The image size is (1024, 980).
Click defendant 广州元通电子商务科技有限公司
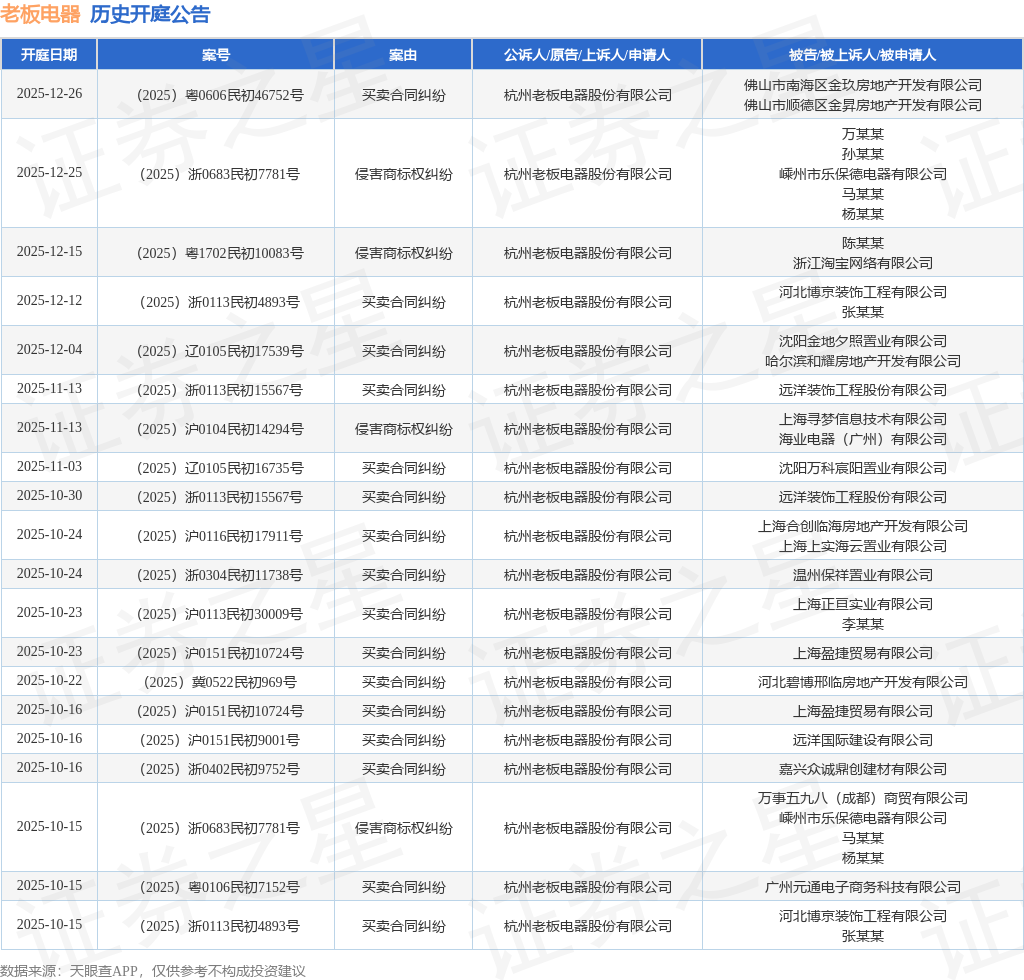(863, 887)
